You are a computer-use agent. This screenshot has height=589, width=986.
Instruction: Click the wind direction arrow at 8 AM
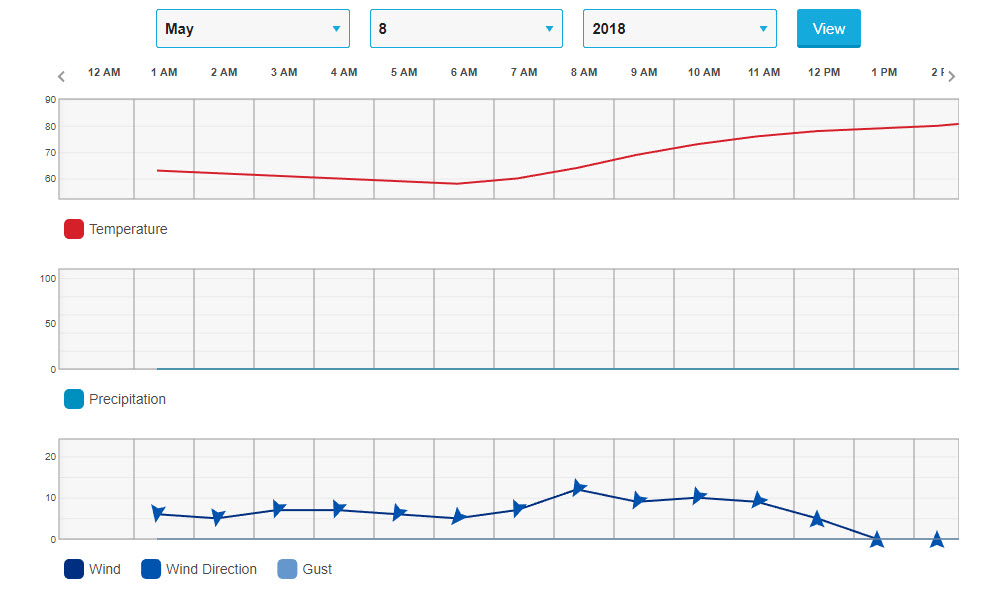(x=578, y=488)
